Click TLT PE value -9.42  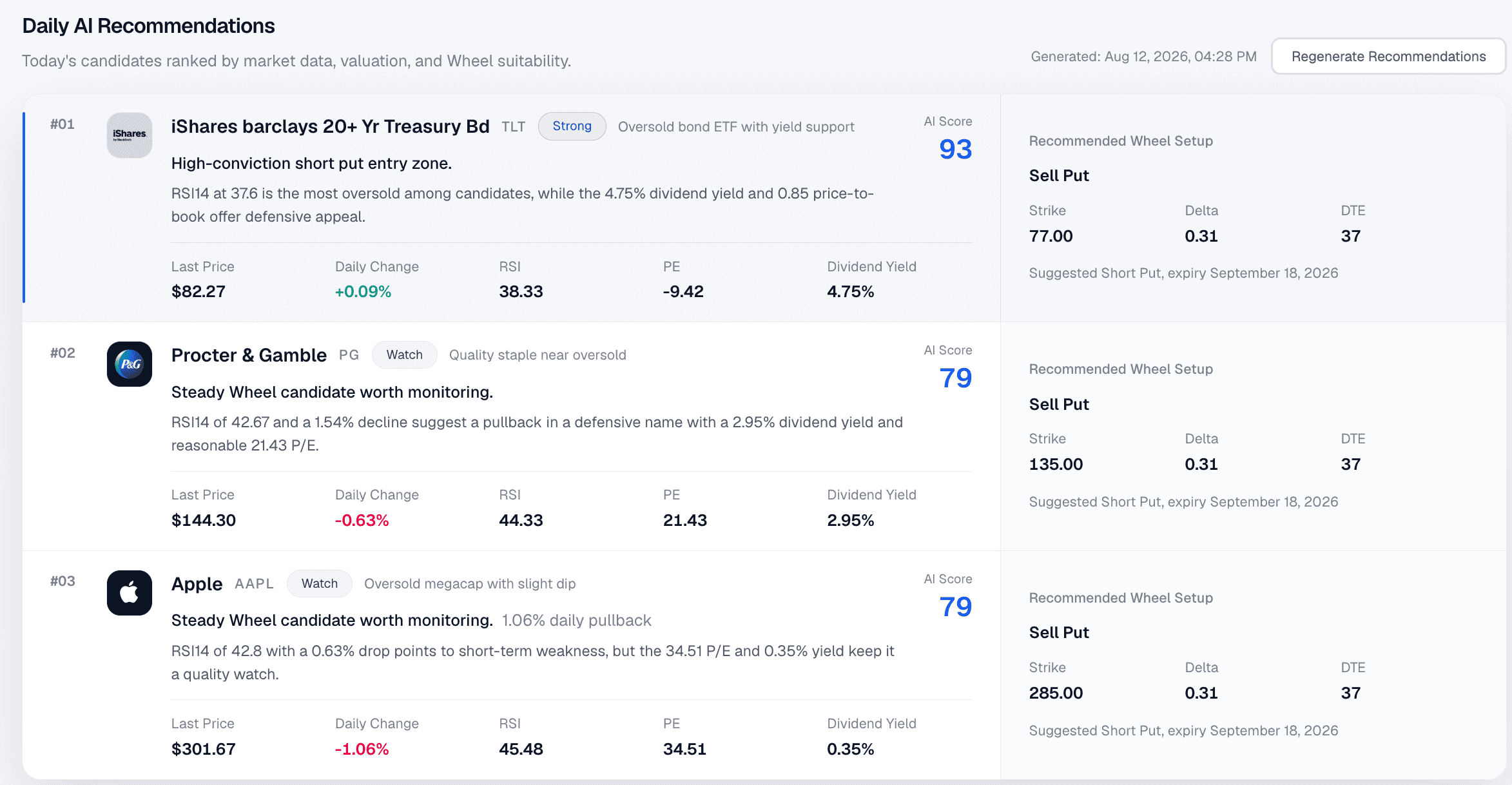tap(683, 292)
